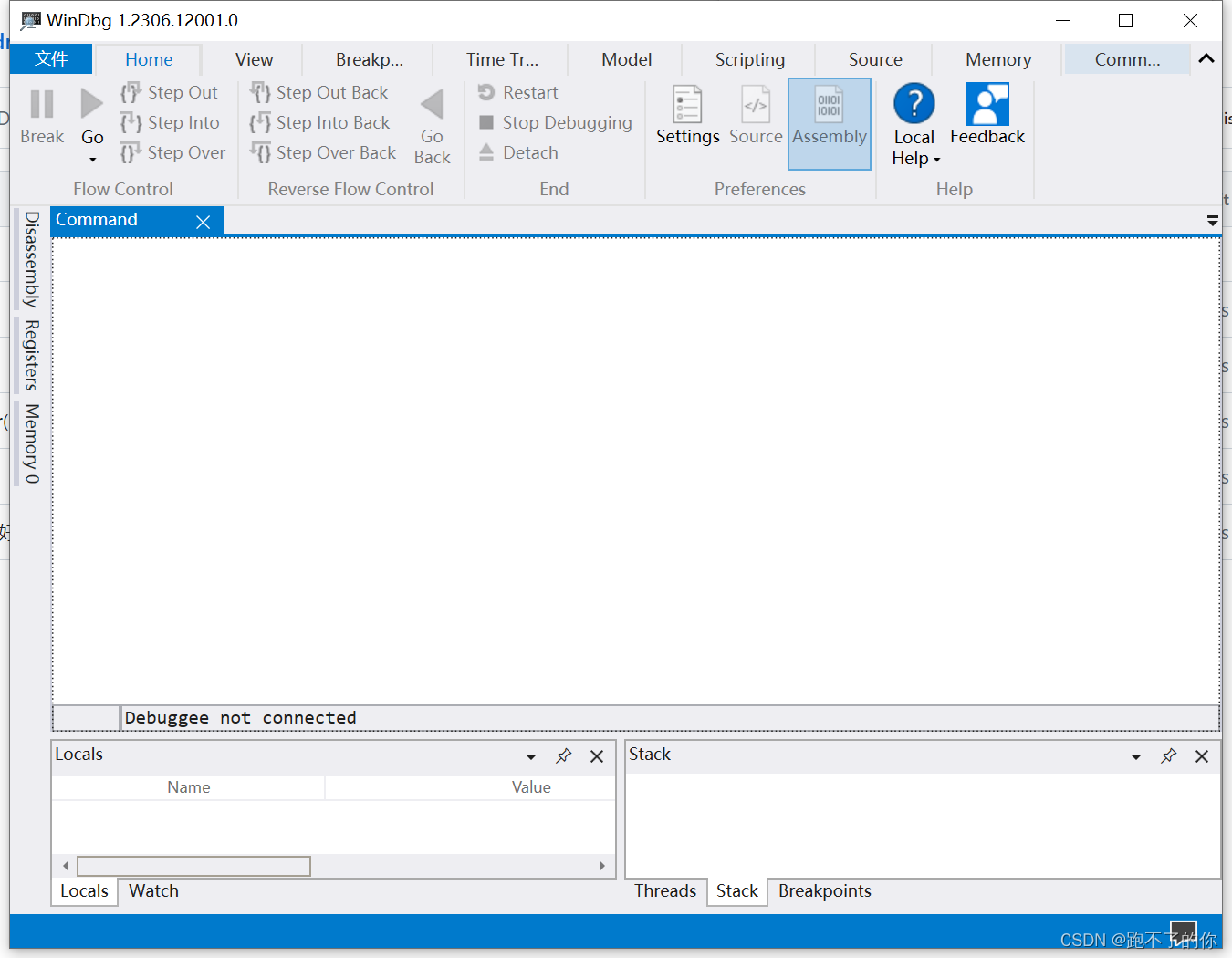The image size is (1232, 958).
Task: Click Stop Debugging
Action: [x=556, y=122]
